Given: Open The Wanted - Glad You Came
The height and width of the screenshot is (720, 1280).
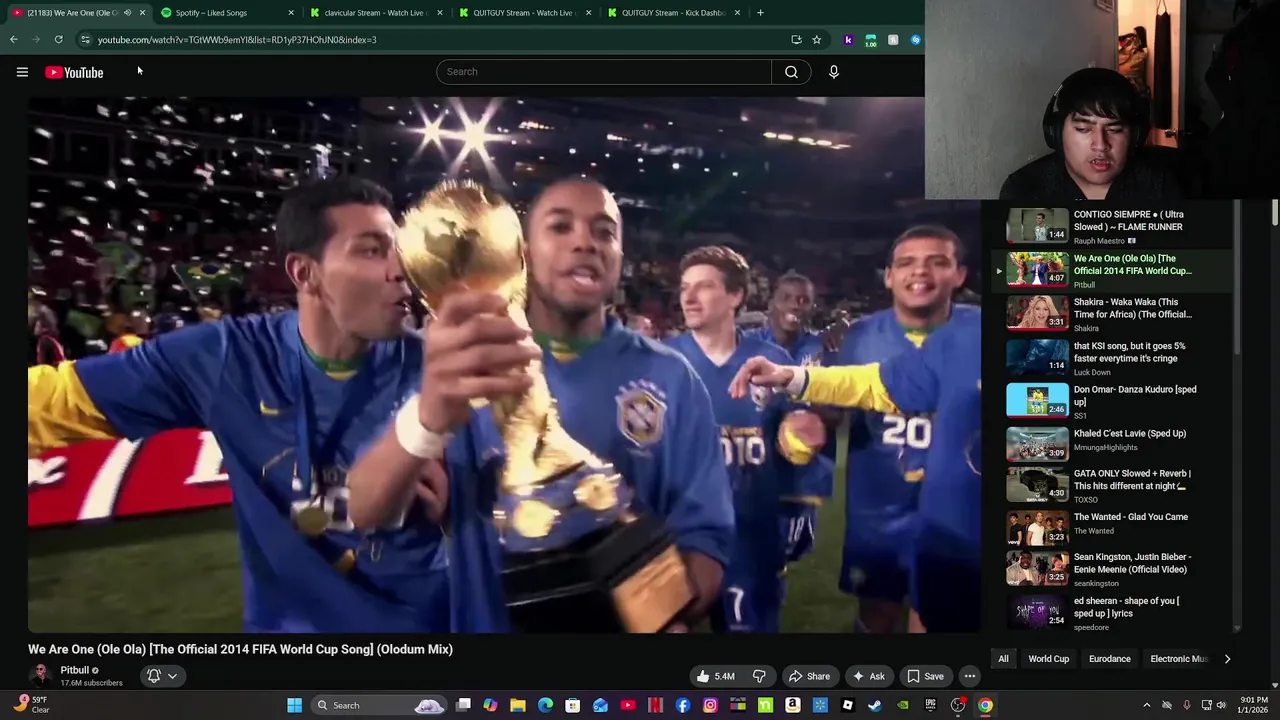Looking at the screenshot, I should coord(1113,526).
